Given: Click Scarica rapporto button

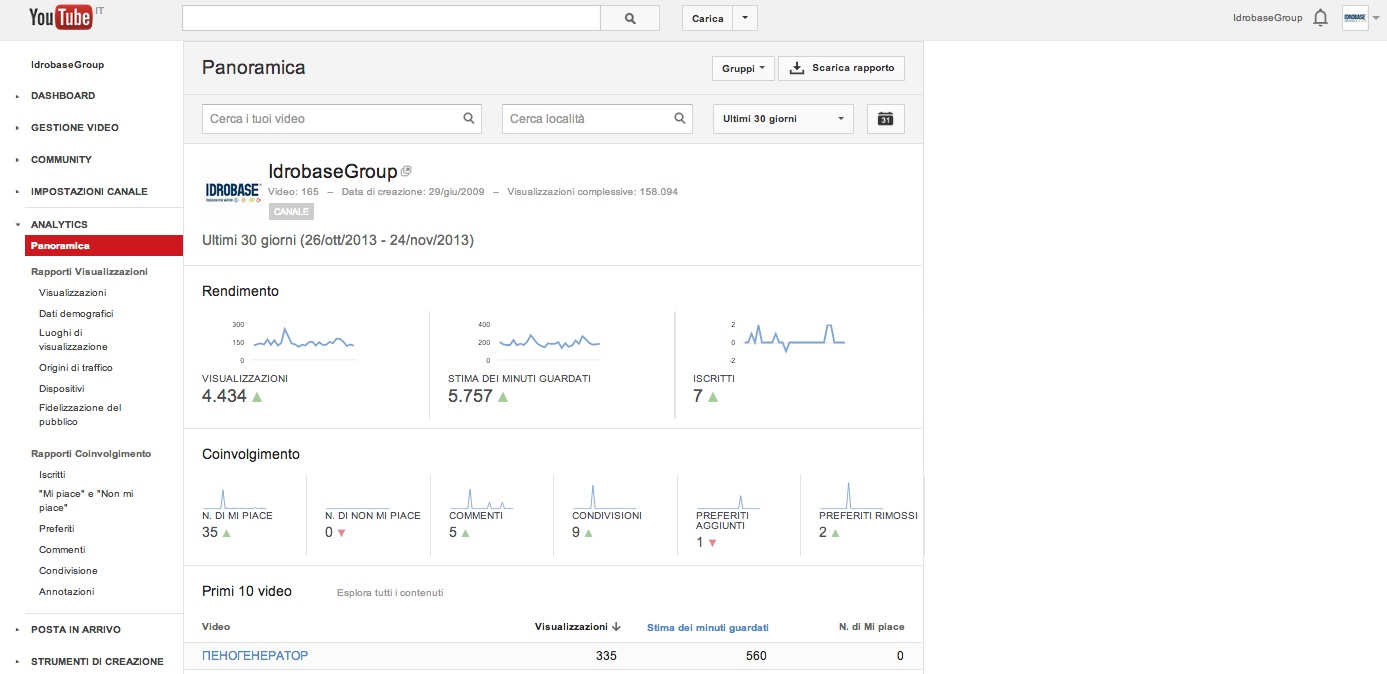Looking at the screenshot, I should point(842,68).
